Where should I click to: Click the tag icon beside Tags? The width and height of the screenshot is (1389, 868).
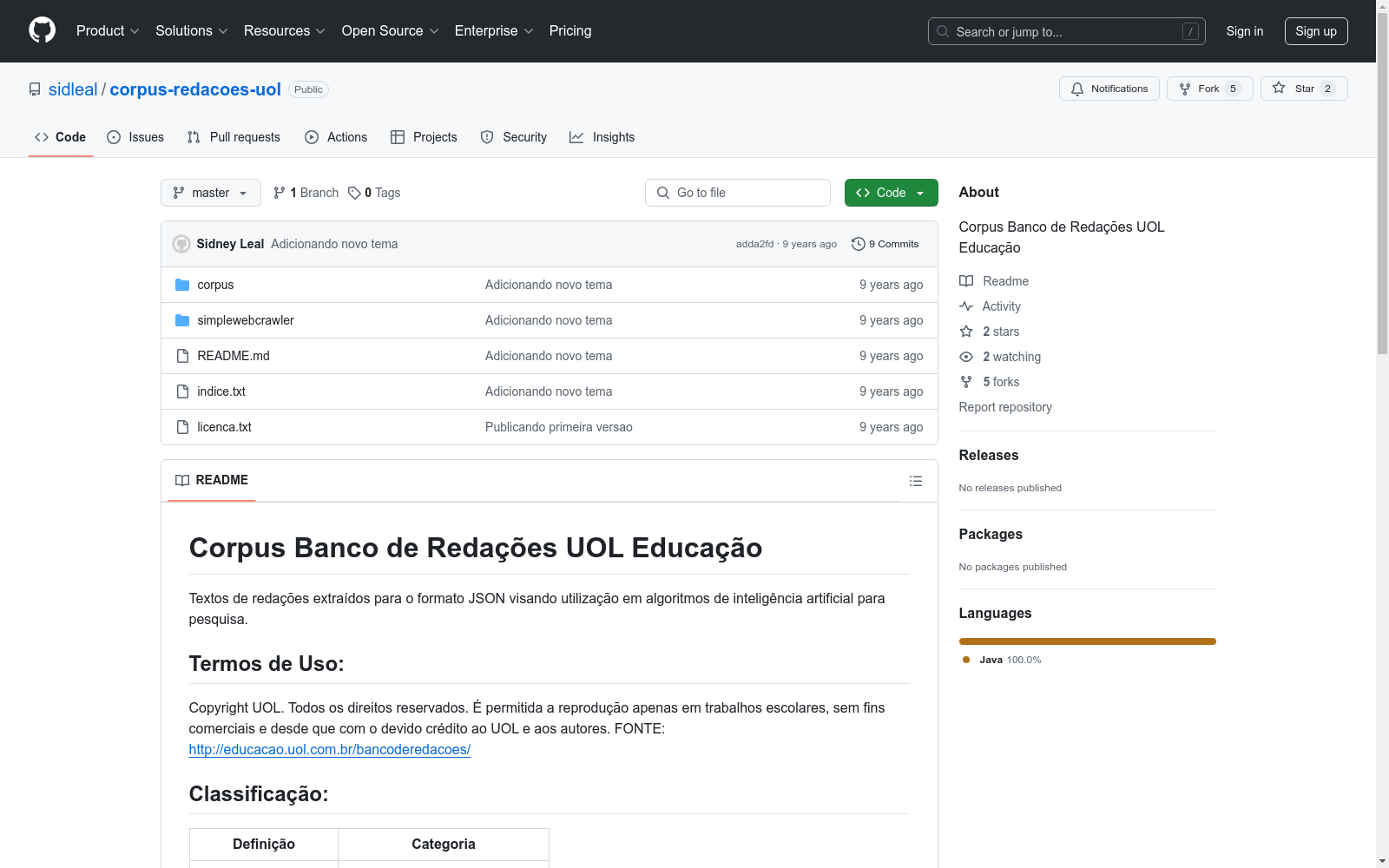coord(354,193)
